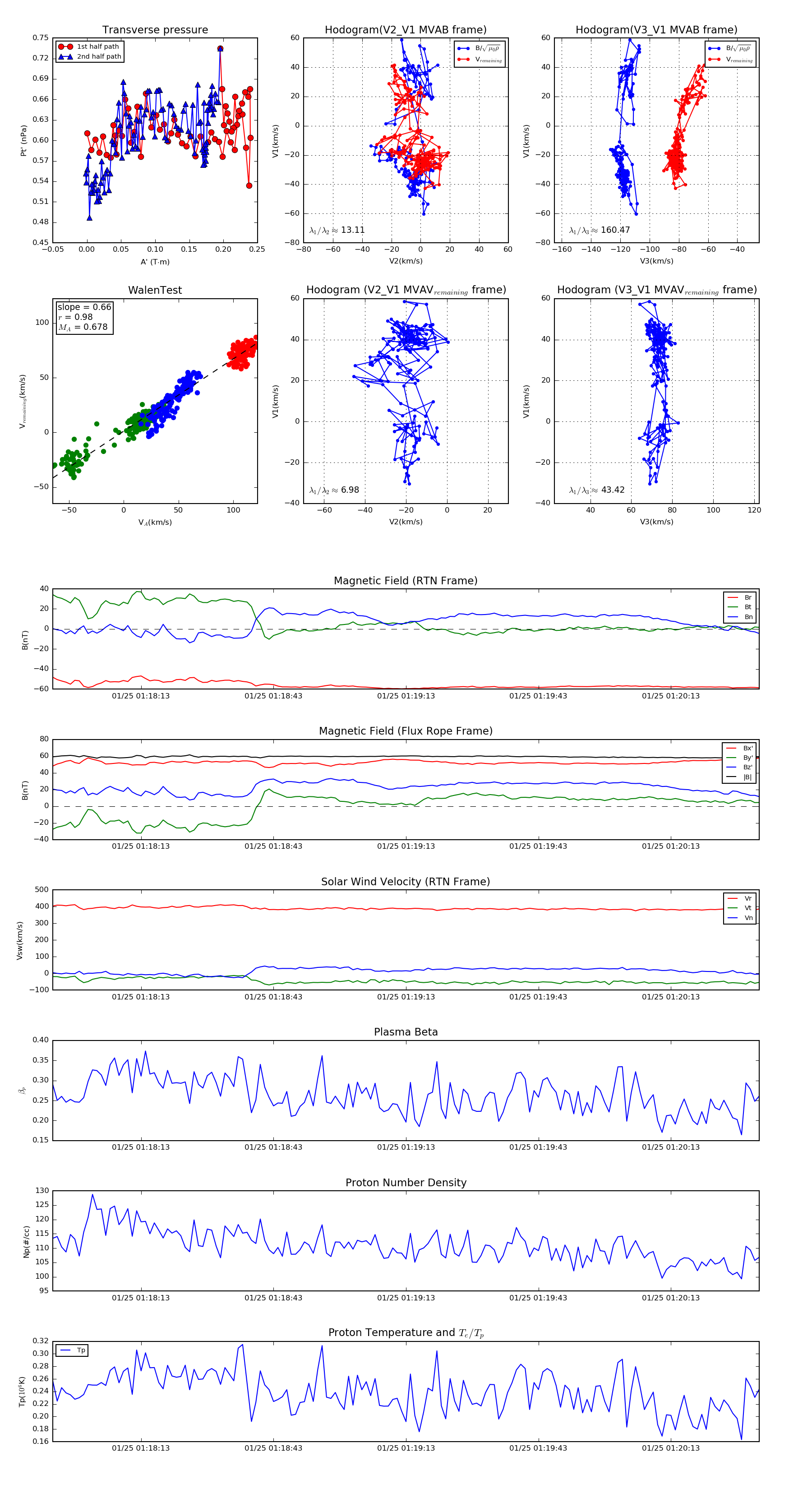
Task: Click the "V_A(km/s)" x-axis label
Action: point(155,523)
